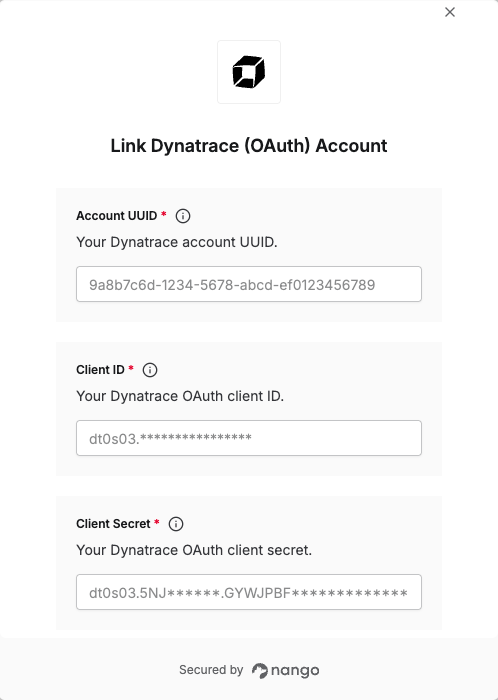Screen dimensions: 498x700
Task: Click 'Your Dynatrace account UUID.' description
Action: click(177, 242)
